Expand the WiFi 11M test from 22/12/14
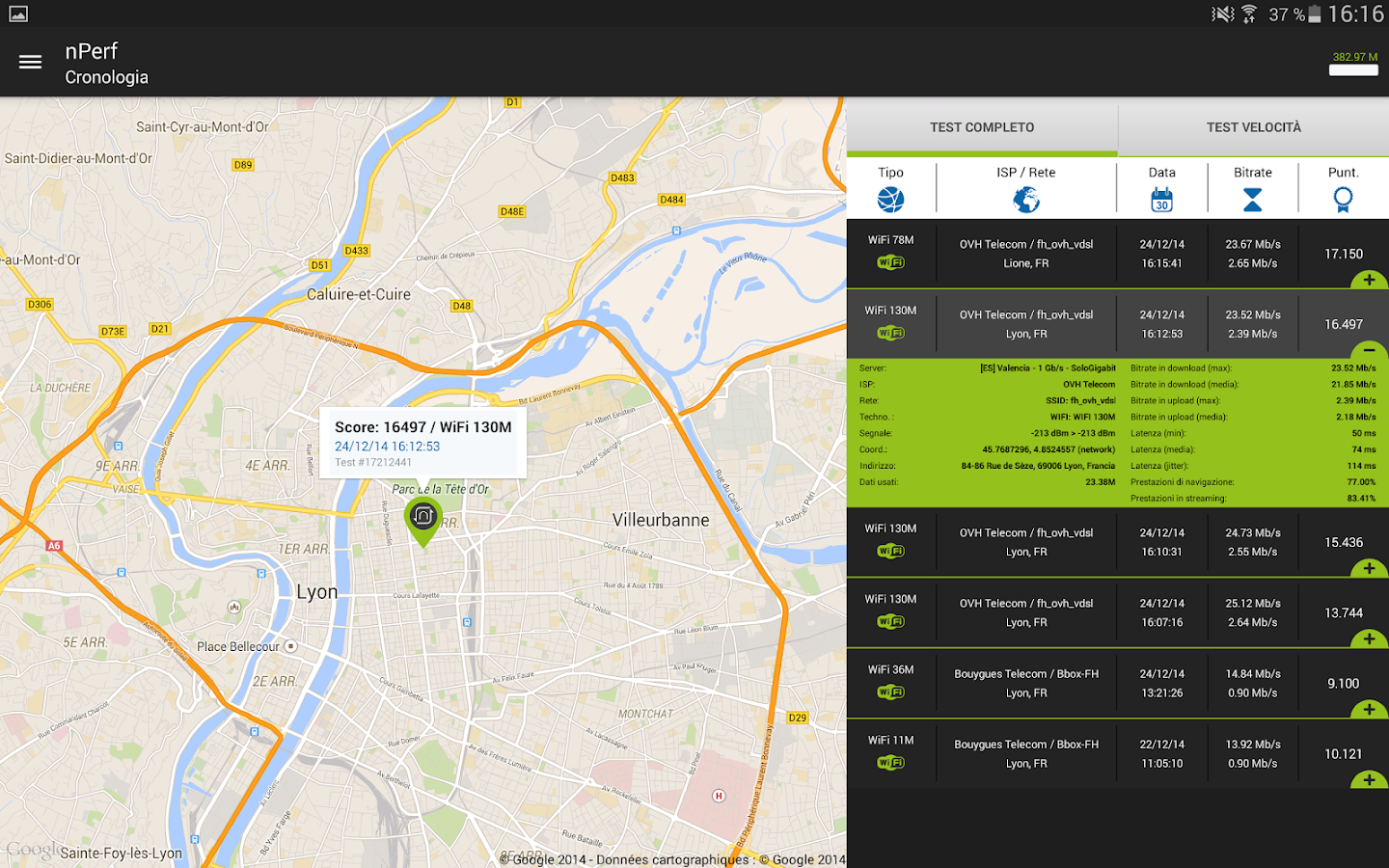The height and width of the screenshot is (868, 1389). pyautogui.click(x=1369, y=779)
